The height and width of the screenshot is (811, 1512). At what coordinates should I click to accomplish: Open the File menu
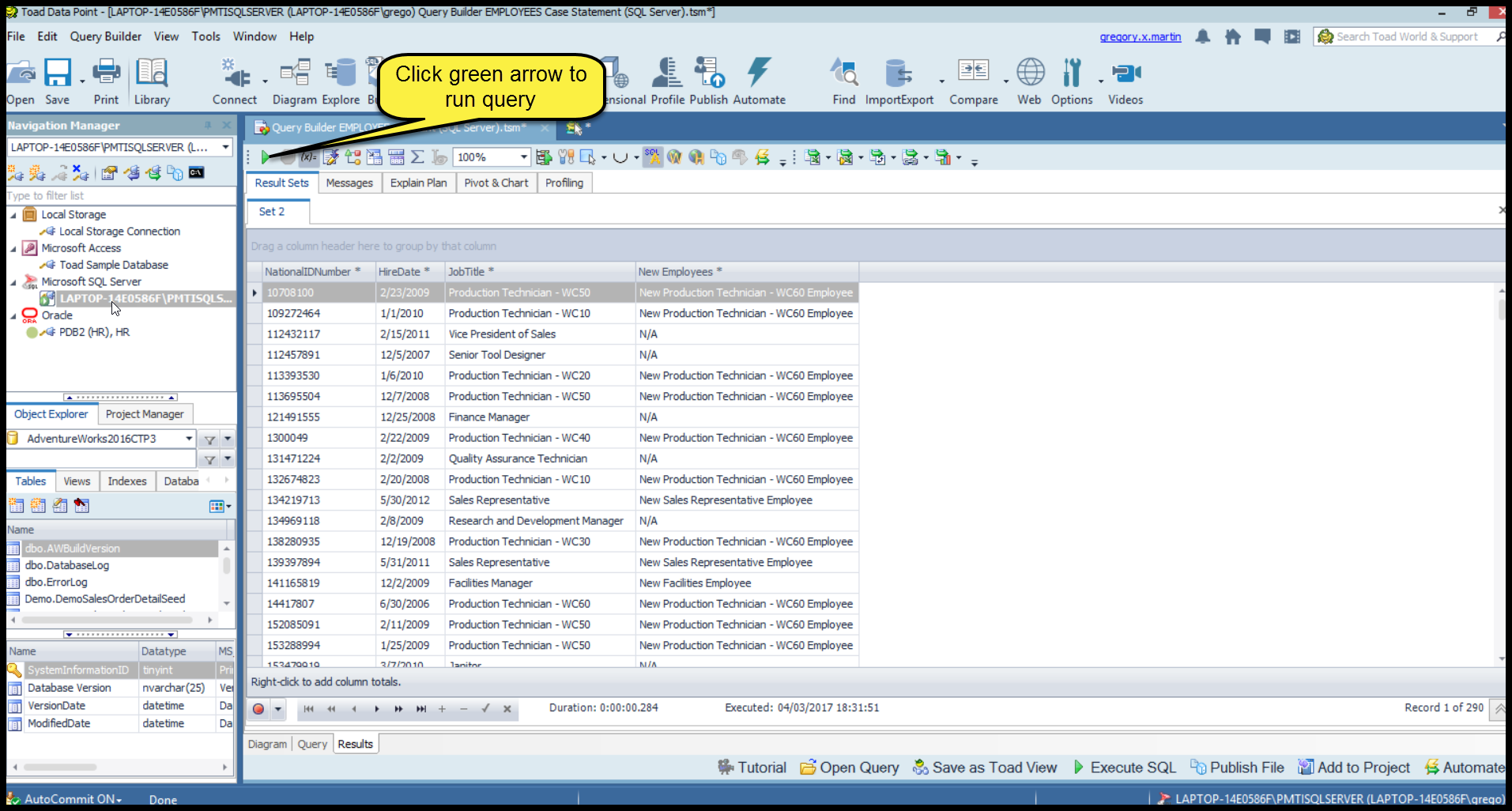(16, 36)
